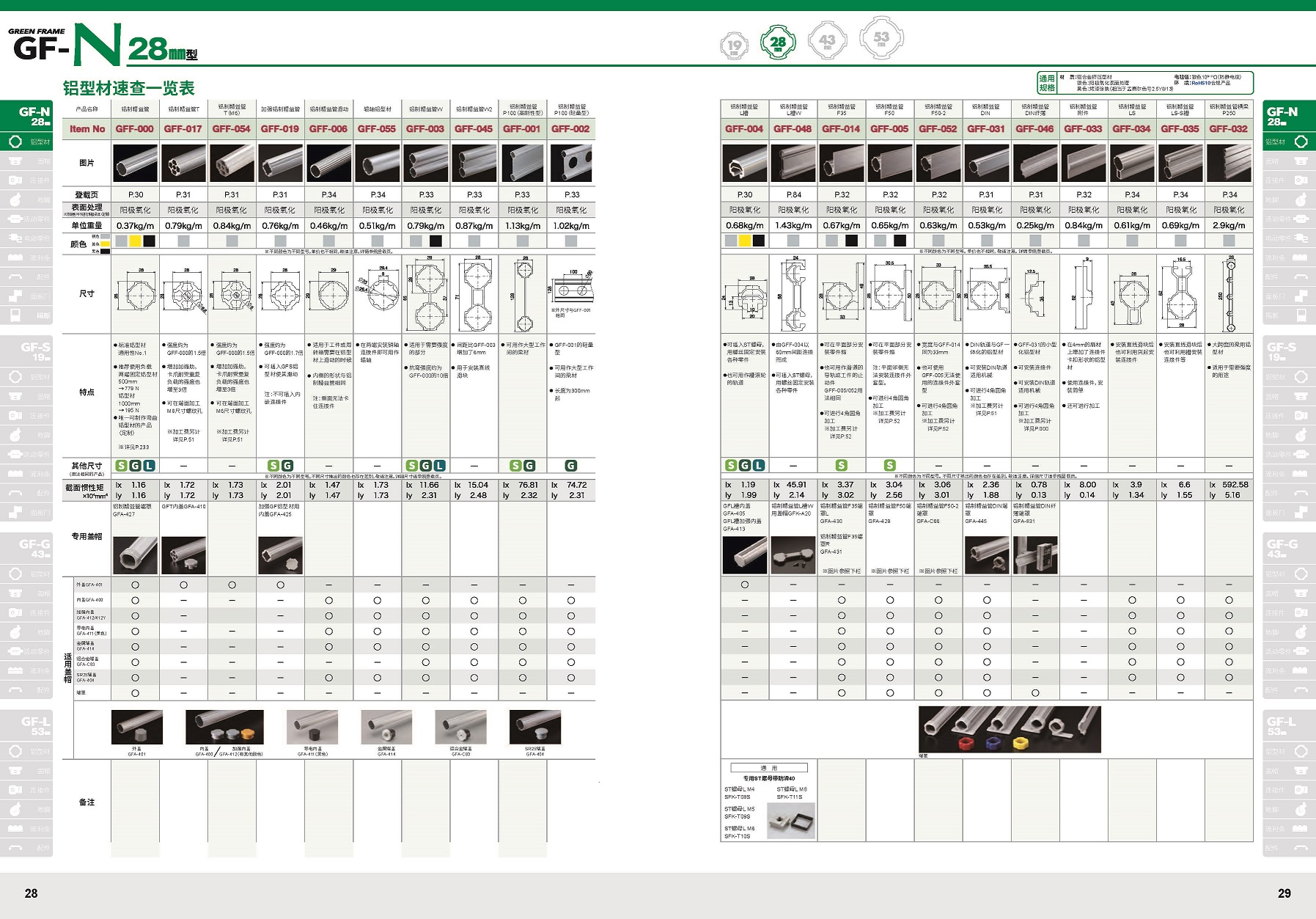Open the GFA-414 metal cap photo
Viewport: 1316px width, 919px height.
(386, 727)
